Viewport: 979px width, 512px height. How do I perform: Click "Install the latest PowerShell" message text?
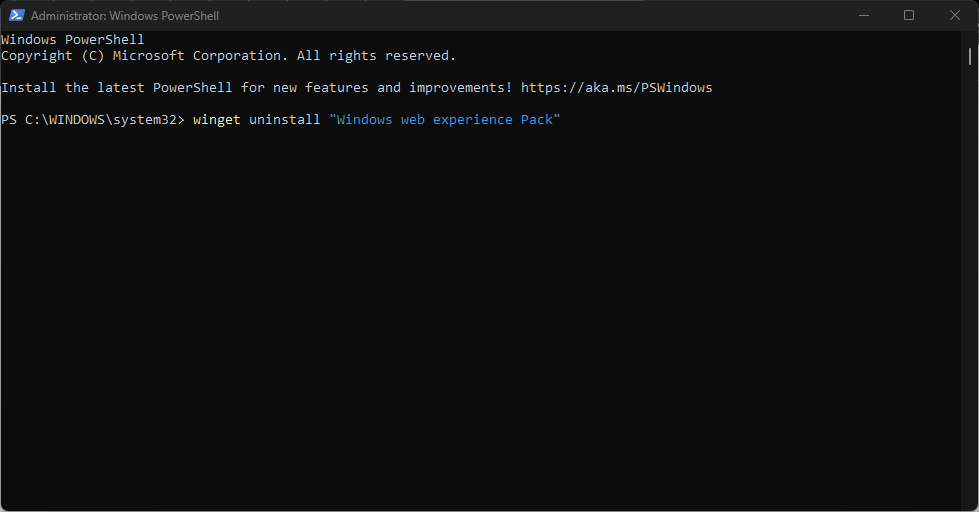pos(117,88)
